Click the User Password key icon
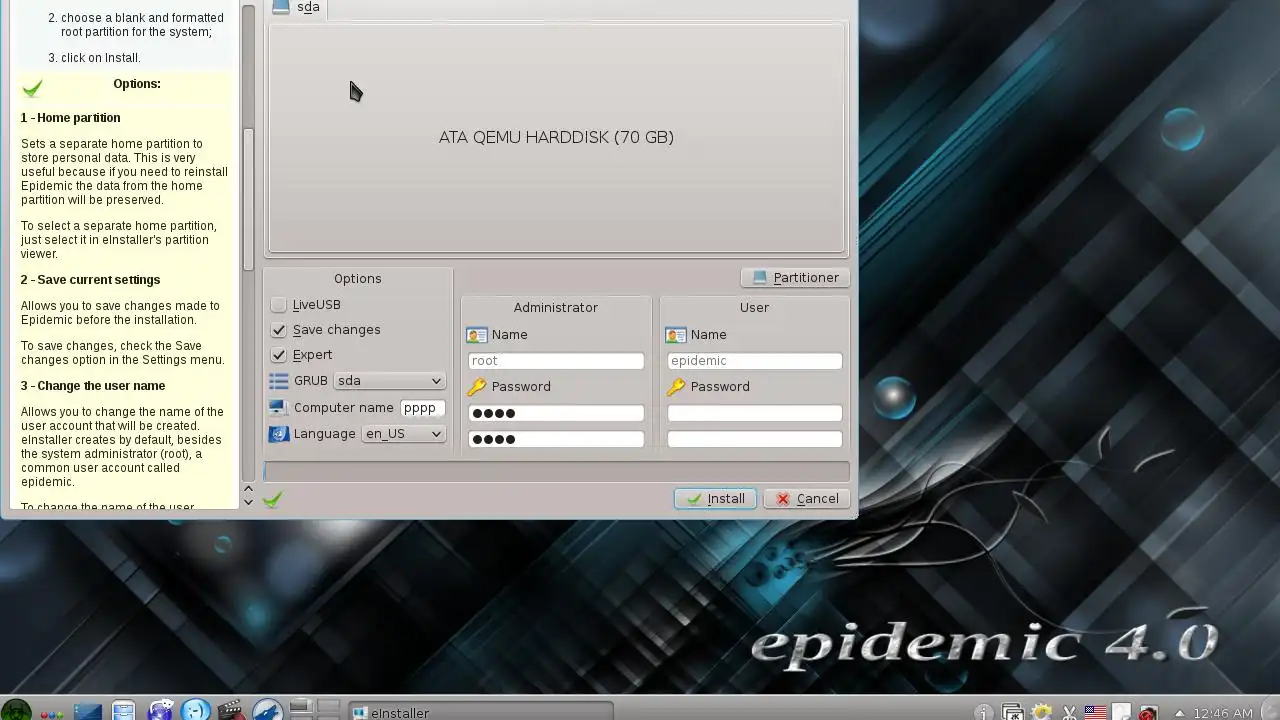Image resolution: width=1280 pixels, height=720 pixels. [x=676, y=386]
